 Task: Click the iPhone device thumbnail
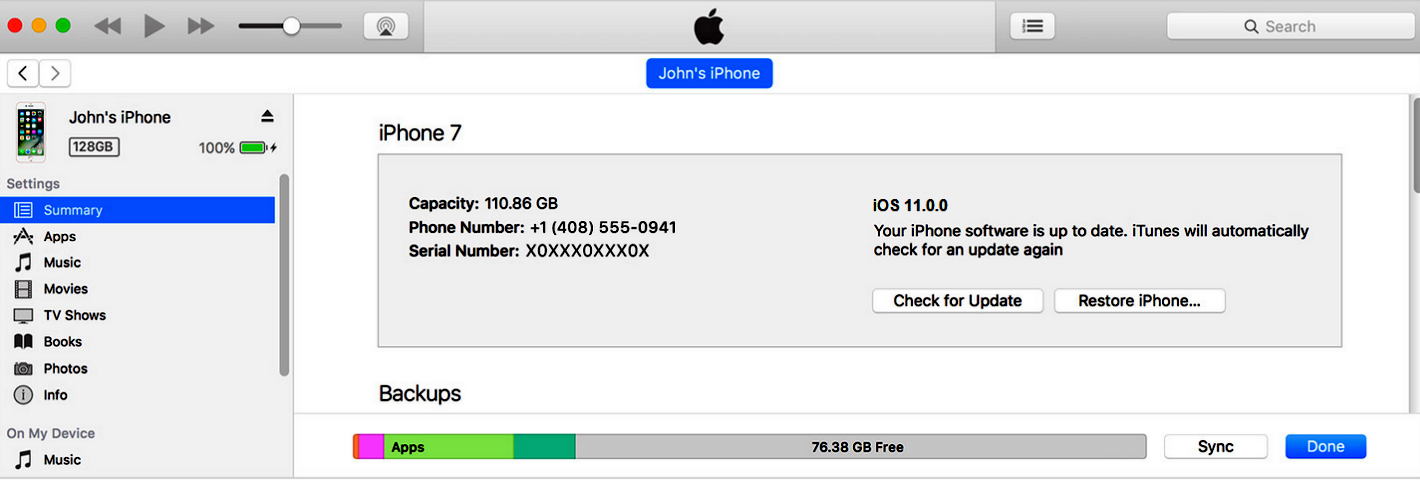[31, 132]
